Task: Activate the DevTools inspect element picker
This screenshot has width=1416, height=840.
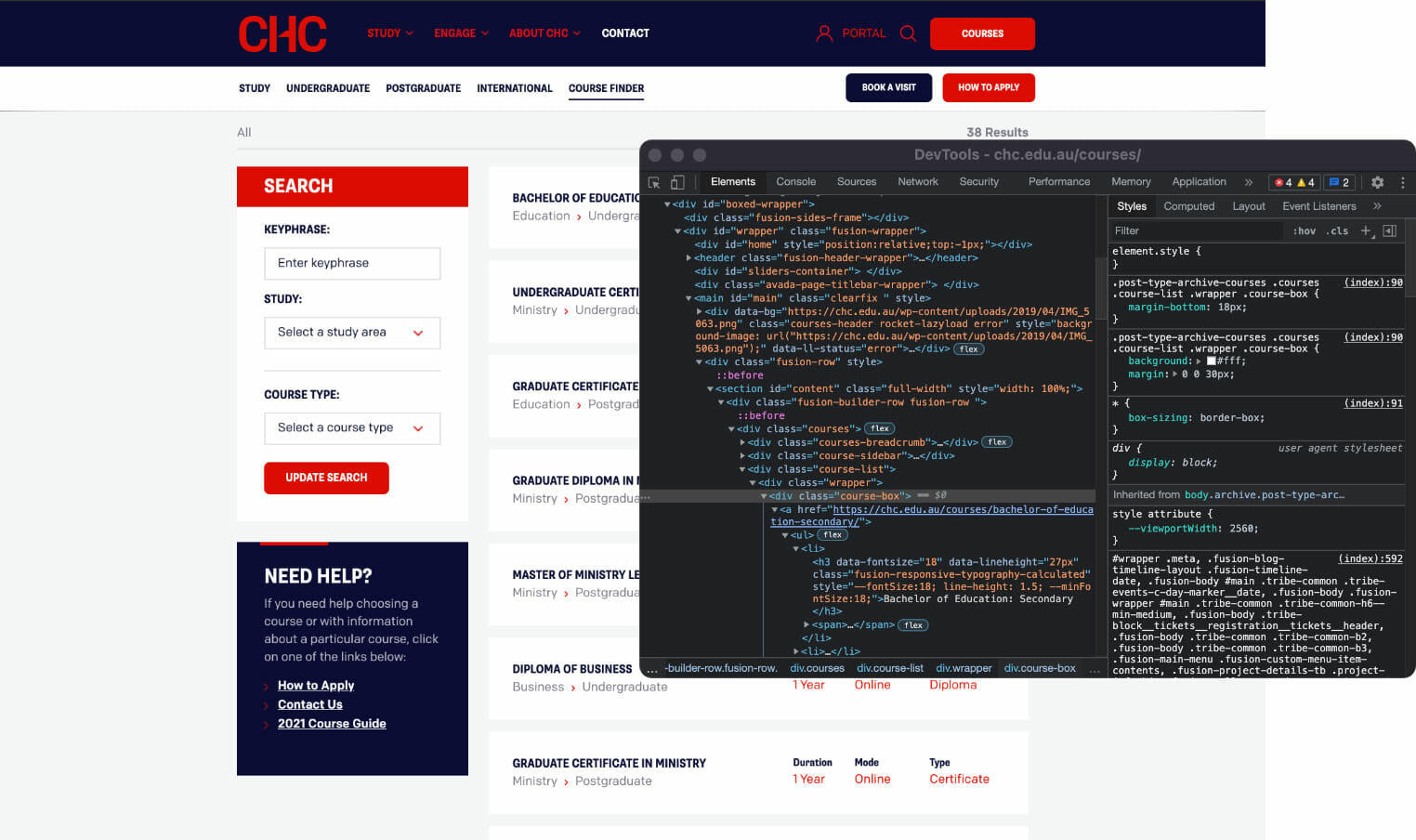Action: (654, 182)
